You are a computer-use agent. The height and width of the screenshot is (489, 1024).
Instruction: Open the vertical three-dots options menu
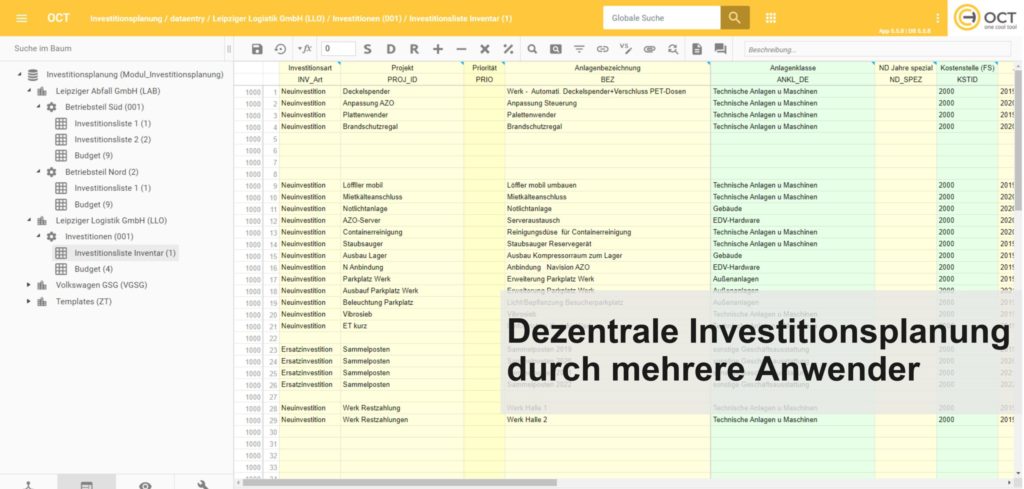[x=938, y=18]
